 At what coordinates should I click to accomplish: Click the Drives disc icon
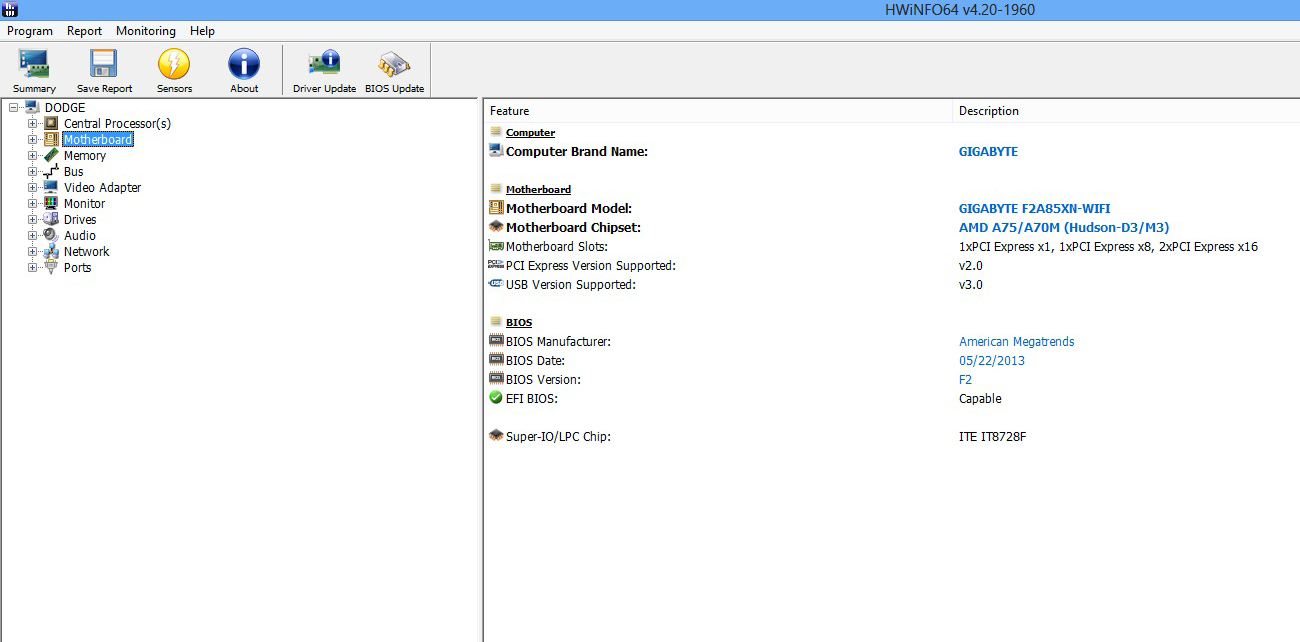pyautogui.click(x=52, y=219)
